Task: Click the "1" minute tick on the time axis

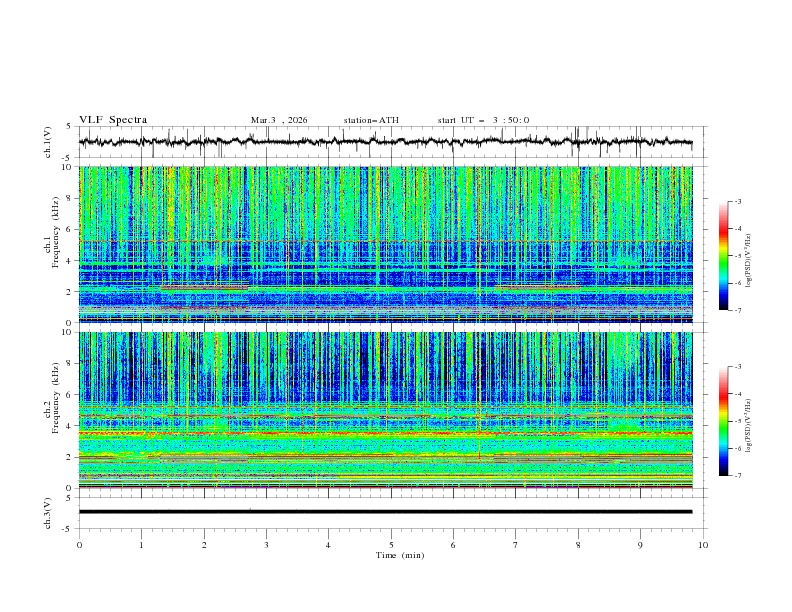Action: tap(141, 545)
